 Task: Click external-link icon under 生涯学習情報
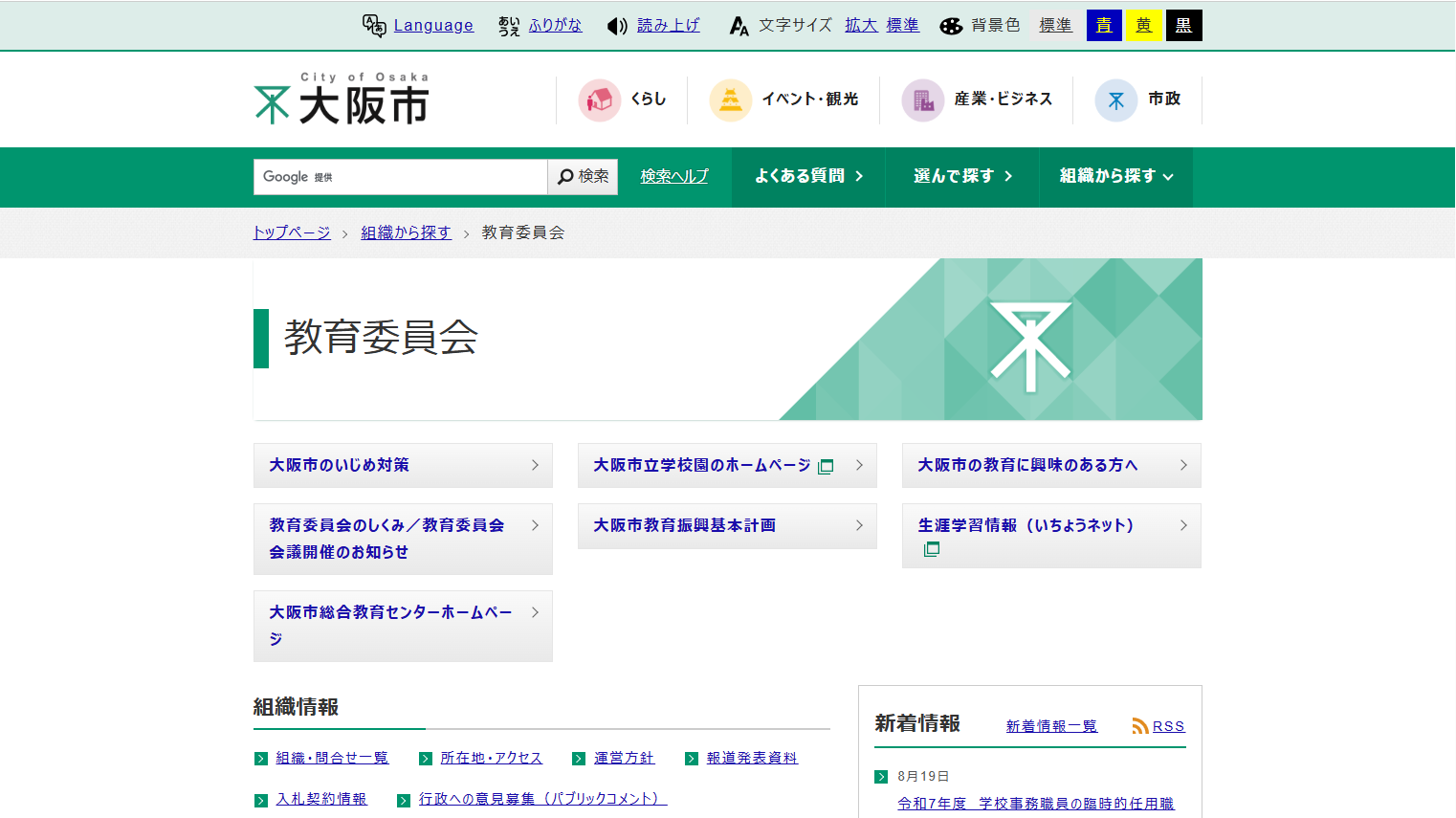(x=932, y=549)
